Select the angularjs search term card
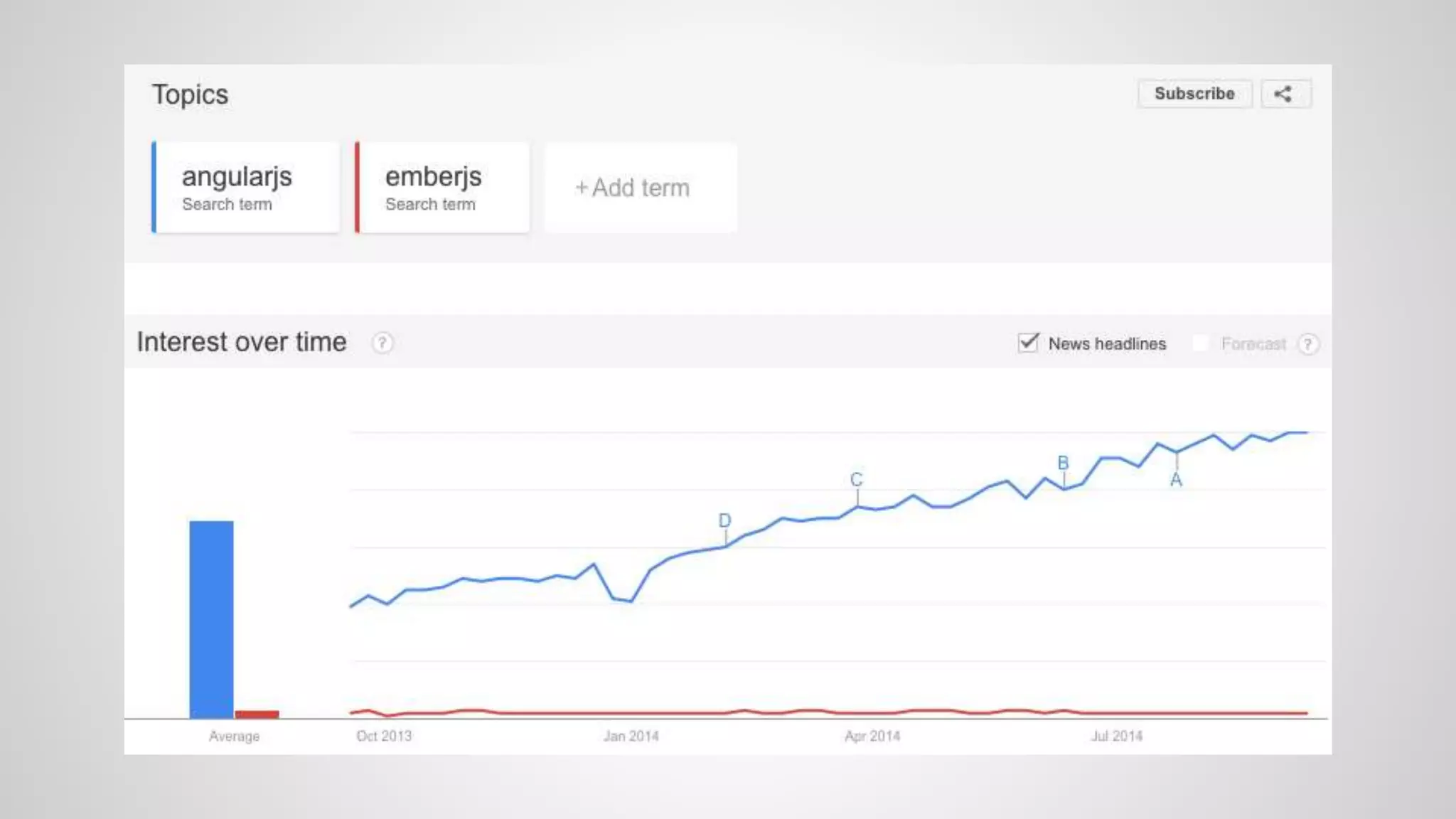 245,188
